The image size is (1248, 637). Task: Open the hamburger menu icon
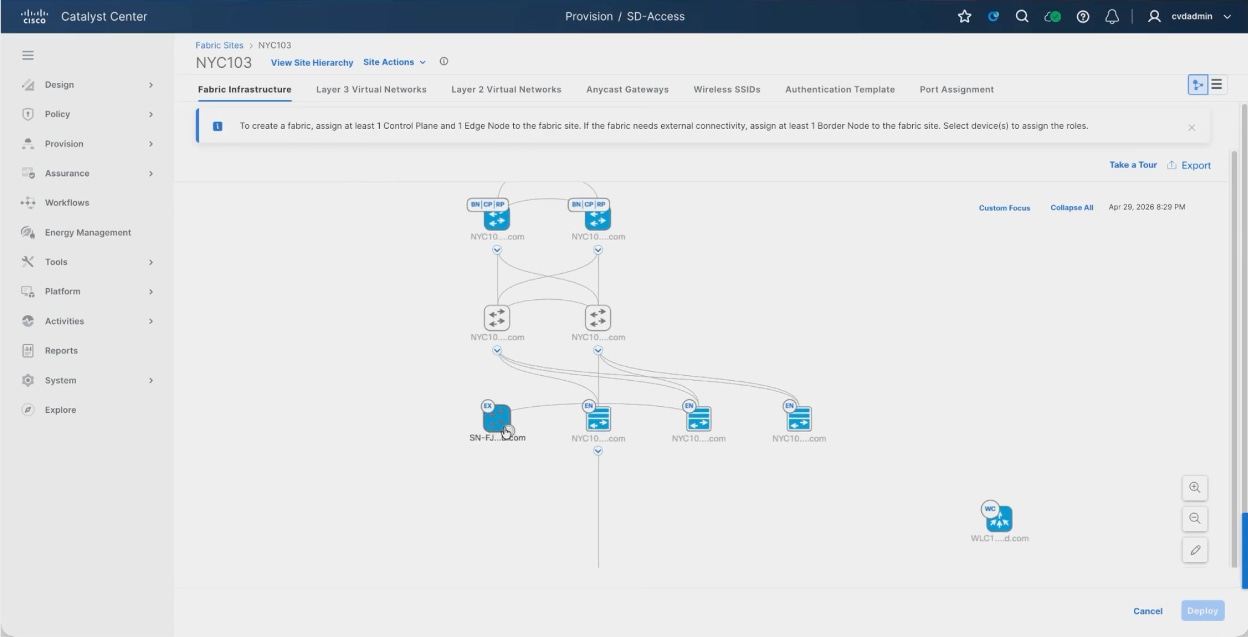28,55
